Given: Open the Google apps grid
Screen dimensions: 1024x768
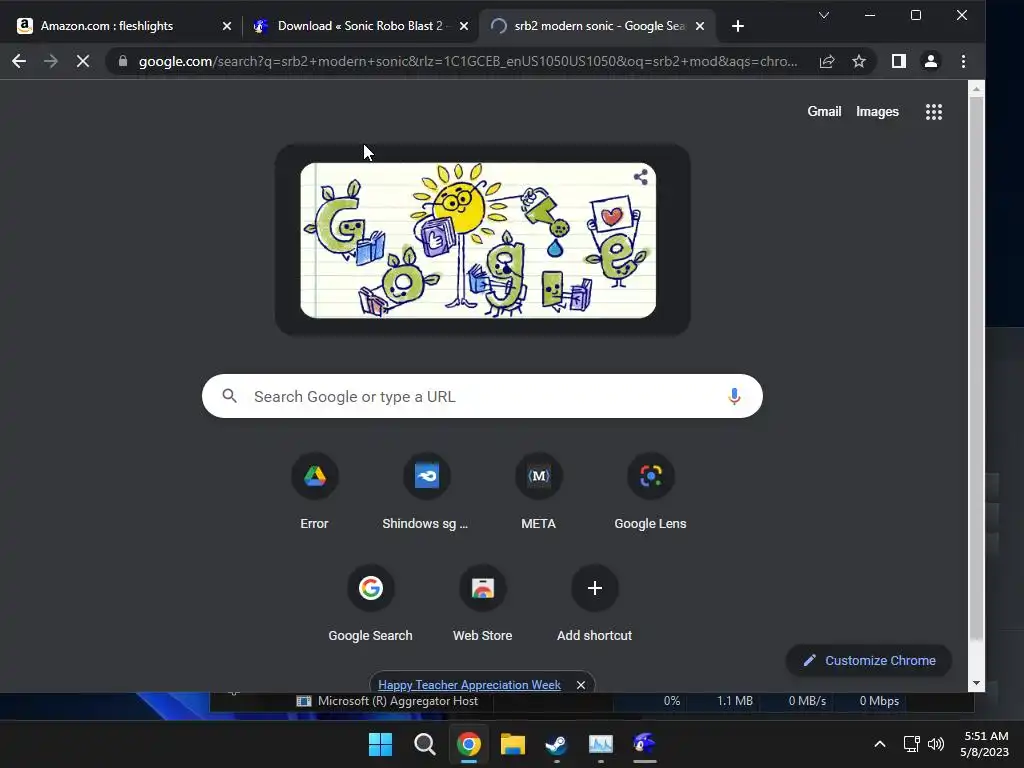Looking at the screenshot, I should tap(934, 112).
